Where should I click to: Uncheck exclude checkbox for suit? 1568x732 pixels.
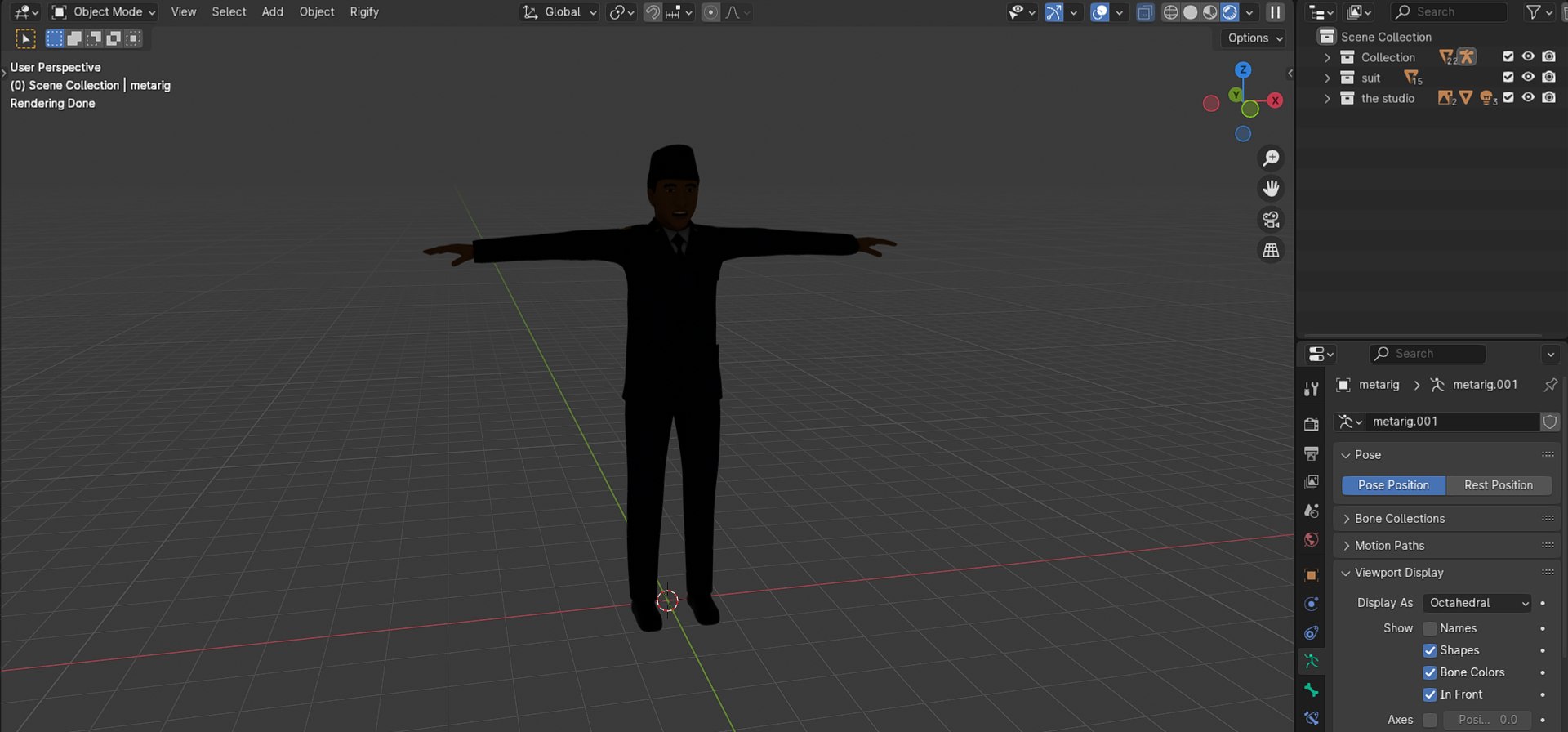pos(1508,77)
